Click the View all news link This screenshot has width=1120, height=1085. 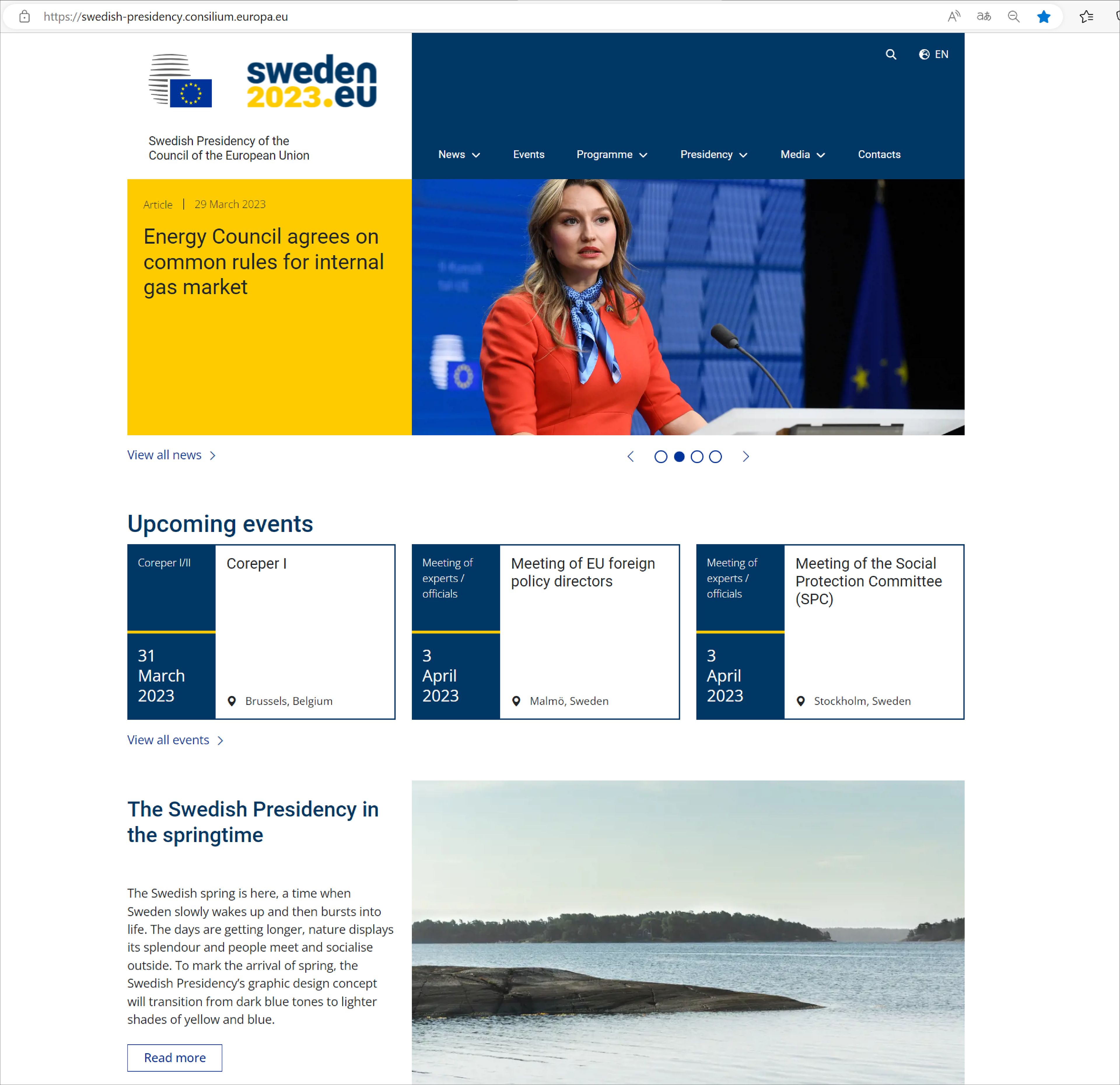coord(171,455)
